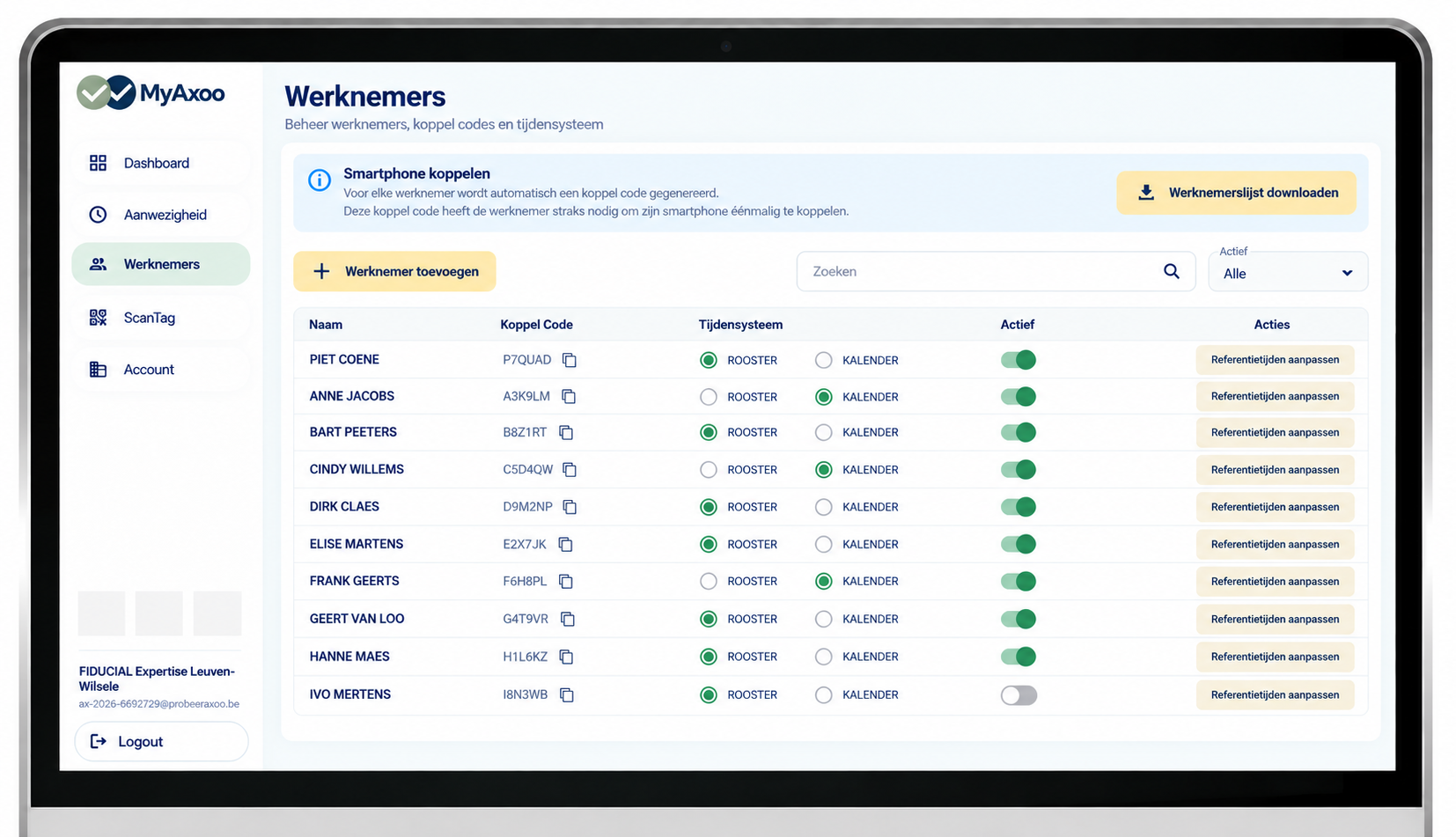Turn off Actief switch for Dirk Claes
Viewport: 1456px width, 837px height.
pyautogui.click(x=1018, y=507)
